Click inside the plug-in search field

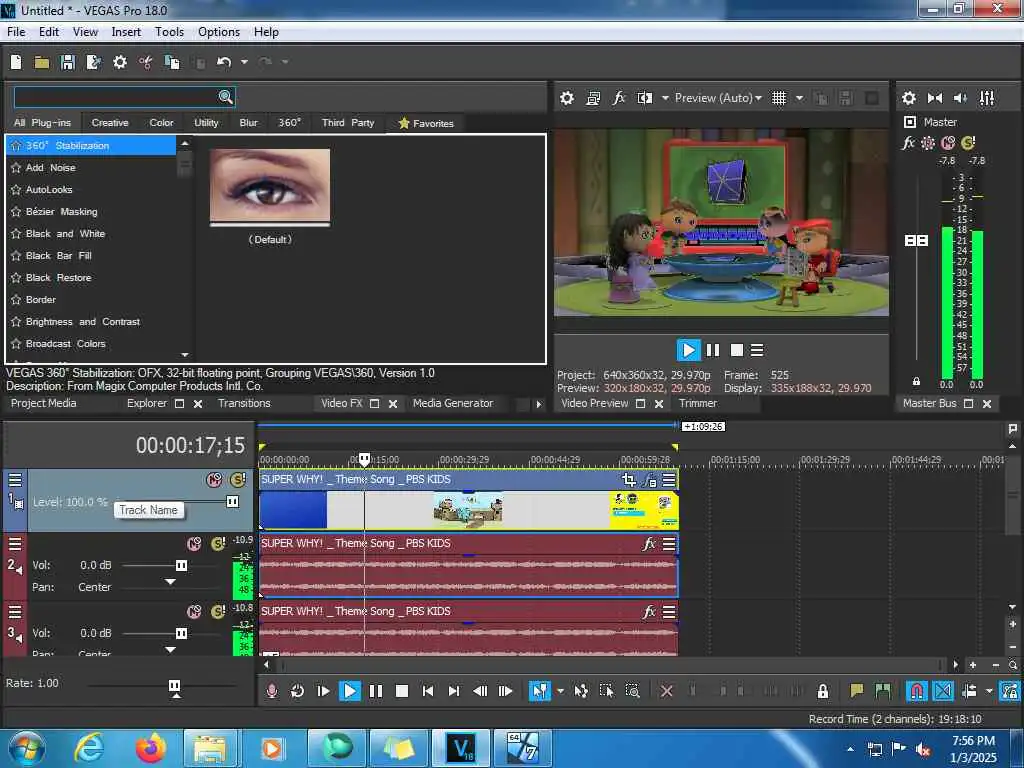tap(116, 97)
